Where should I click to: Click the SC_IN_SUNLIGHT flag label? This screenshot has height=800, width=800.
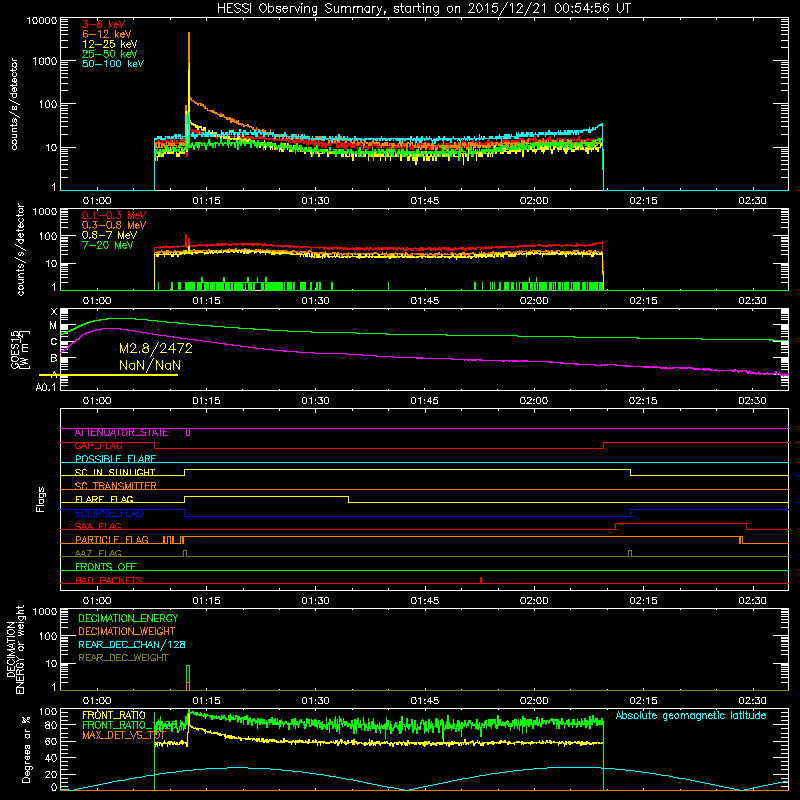(115, 472)
